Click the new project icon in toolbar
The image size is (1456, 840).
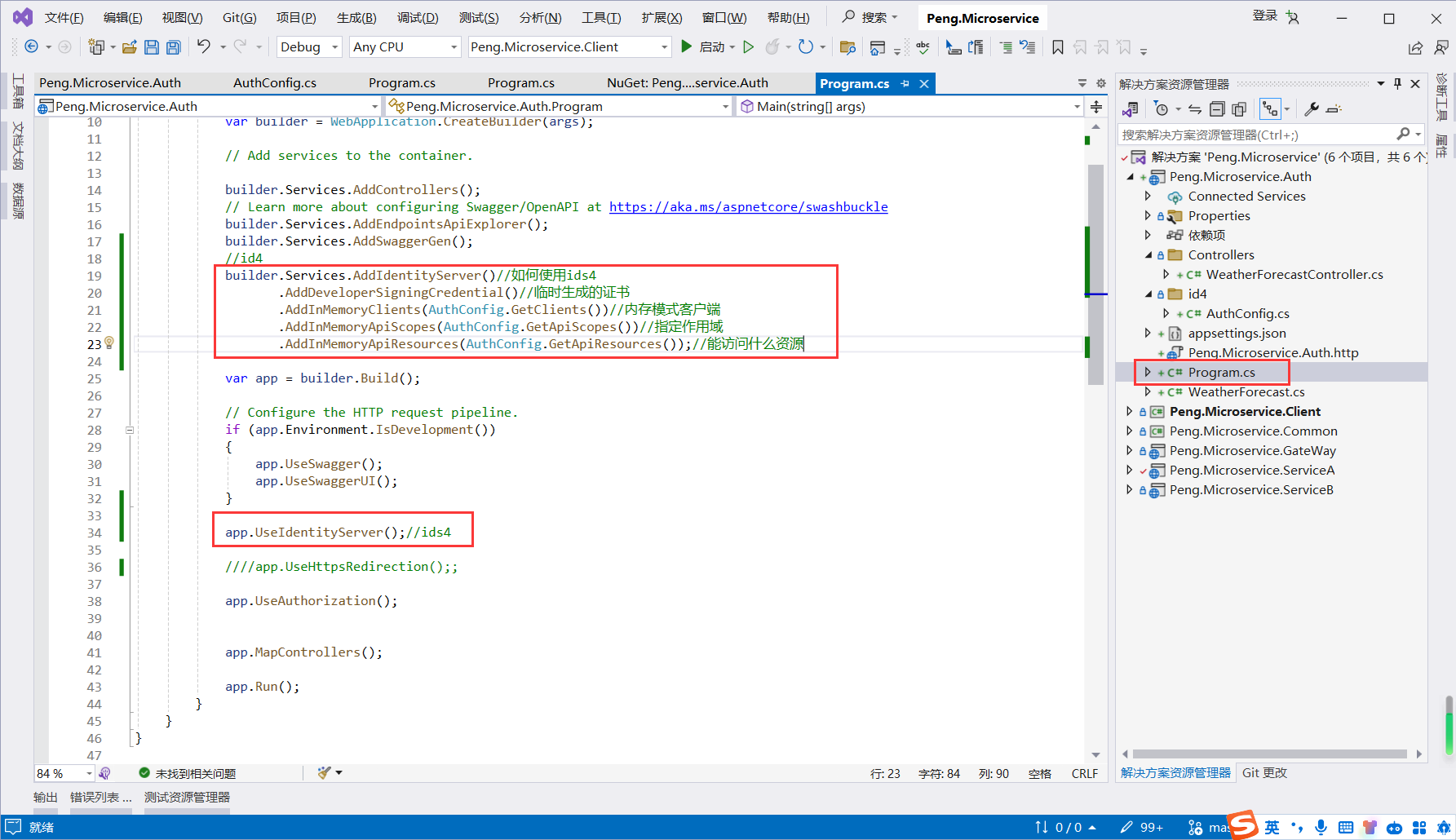(x=96, y=47)
